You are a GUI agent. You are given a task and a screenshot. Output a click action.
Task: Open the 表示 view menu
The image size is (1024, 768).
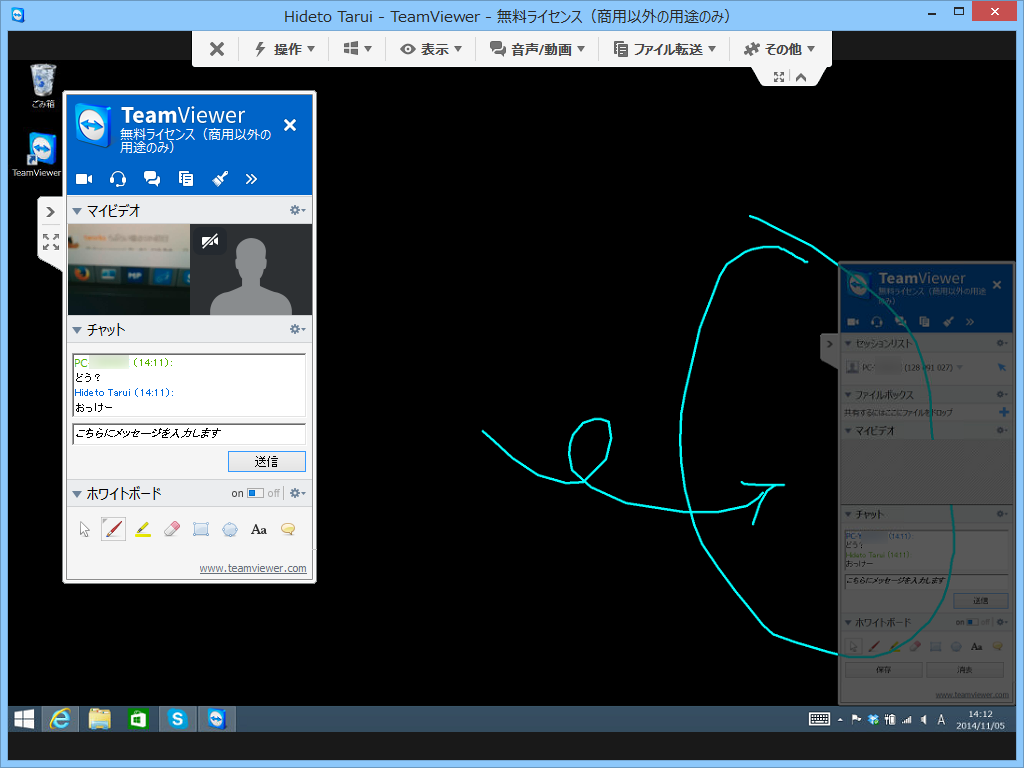(431, 49)
